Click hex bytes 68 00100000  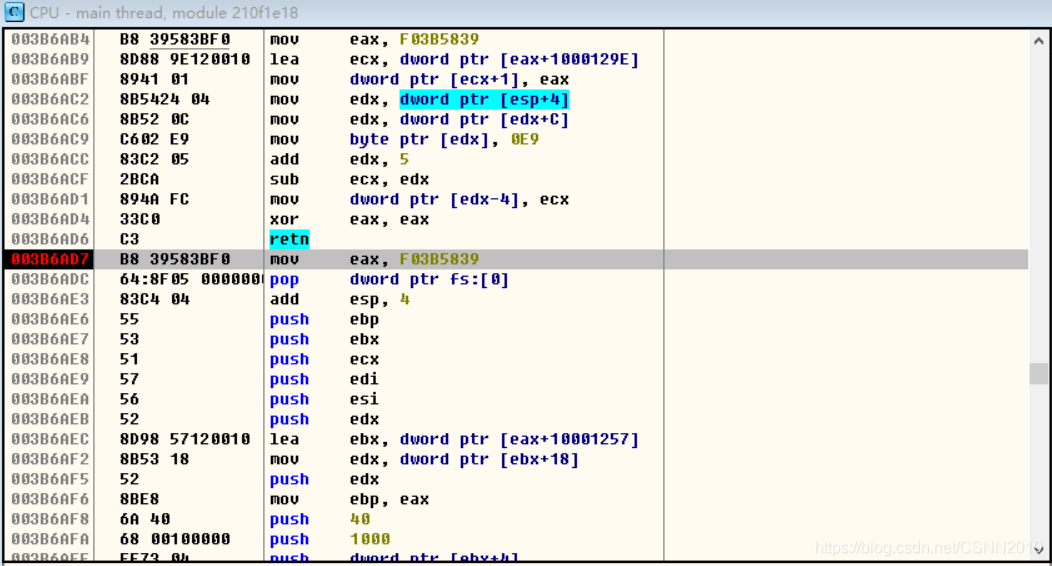coord(175,540)
